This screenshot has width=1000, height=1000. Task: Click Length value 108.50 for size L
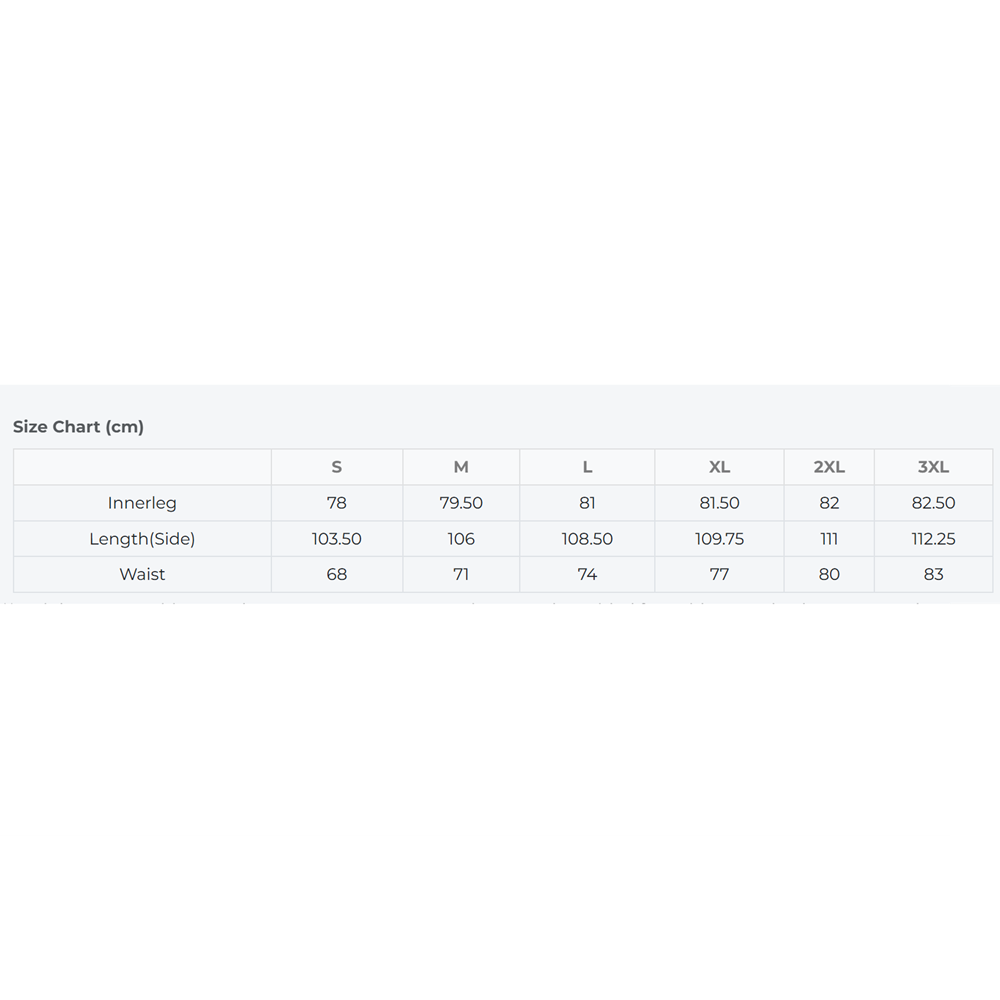(587, 539)
